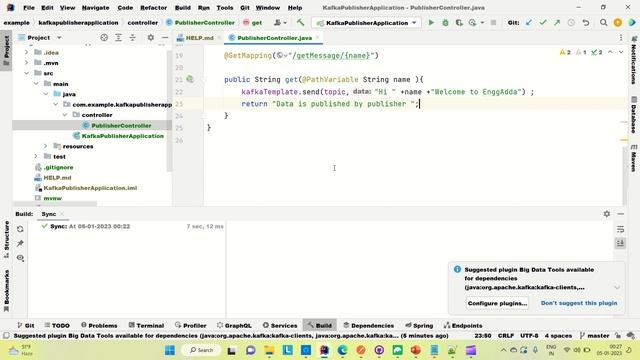Click the gutter run icon on line 21
This screenshot has height=360, width=640.
coord(190,79)
